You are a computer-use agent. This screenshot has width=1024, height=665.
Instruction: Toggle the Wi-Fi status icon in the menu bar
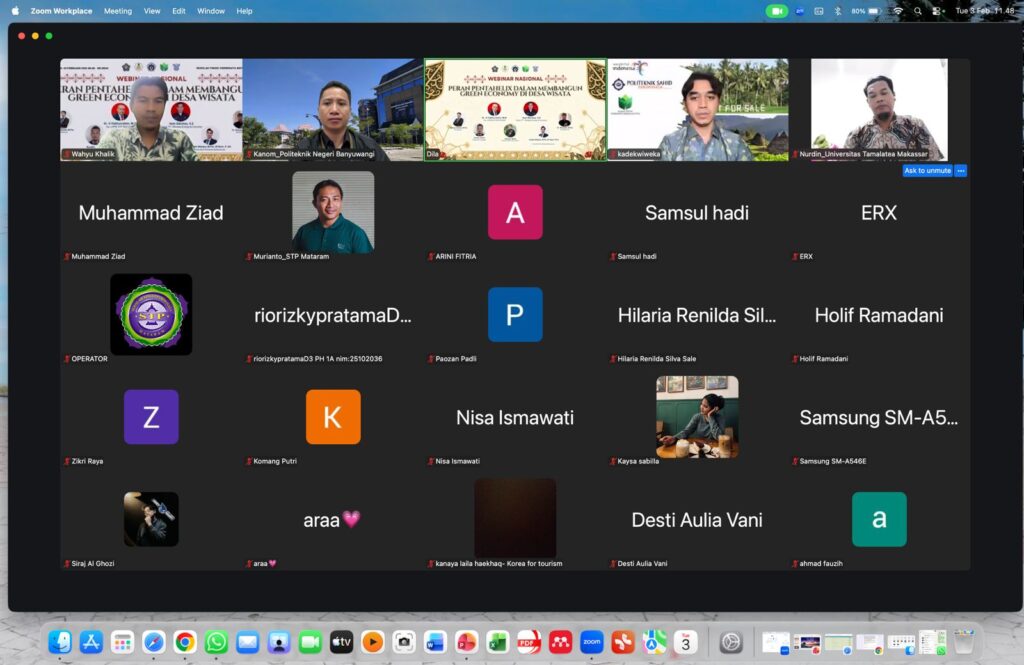click(897, 11)
